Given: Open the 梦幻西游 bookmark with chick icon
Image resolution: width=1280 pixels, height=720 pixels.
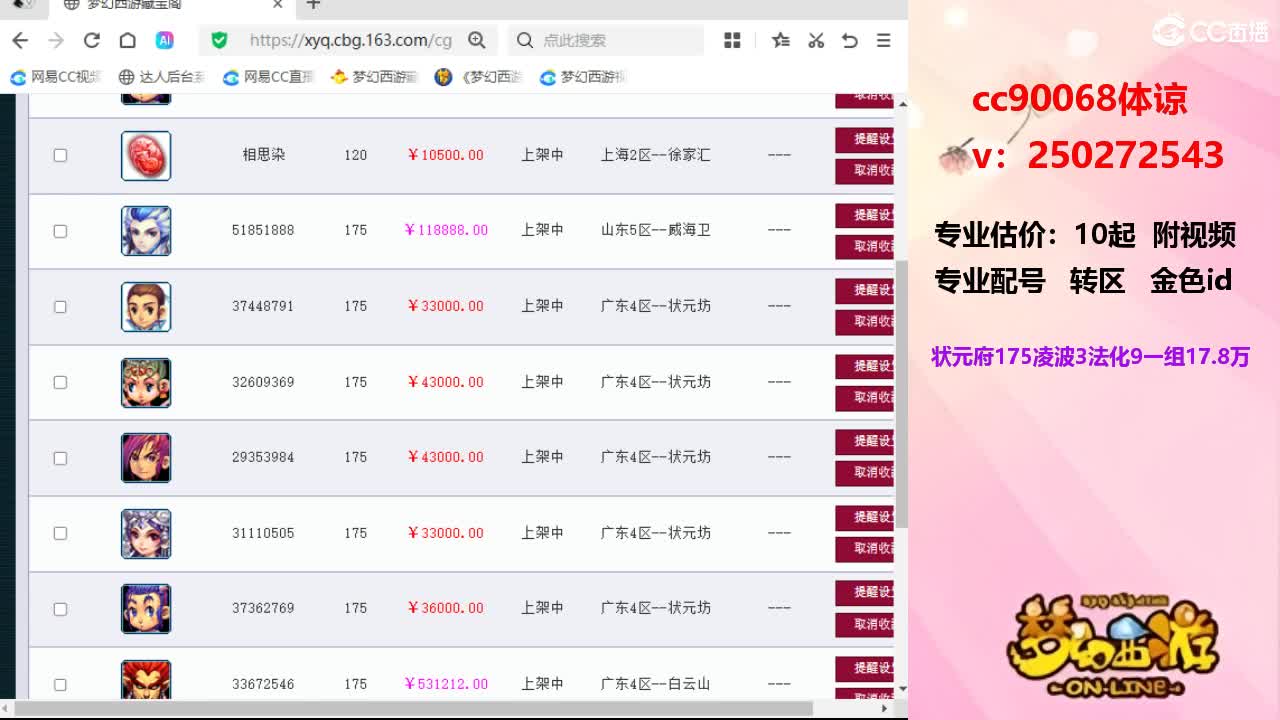Looking at the screenshot, I should pyautogui.click(x=374, y=77).
